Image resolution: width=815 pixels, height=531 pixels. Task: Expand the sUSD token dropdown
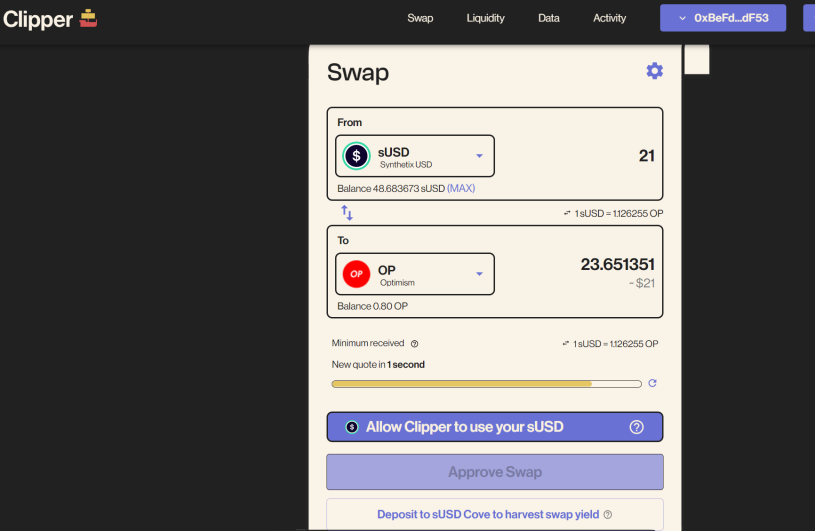coord(479,156)
